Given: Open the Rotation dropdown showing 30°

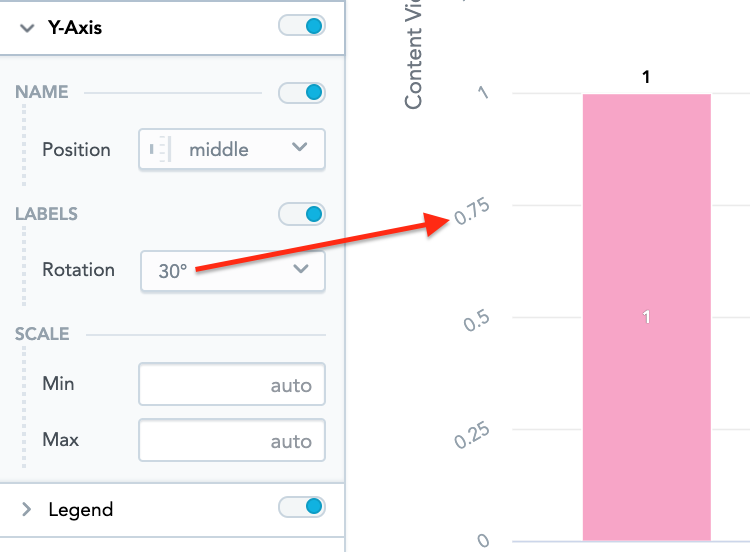Looking at the screenshot, I should (x=232, y=270).
